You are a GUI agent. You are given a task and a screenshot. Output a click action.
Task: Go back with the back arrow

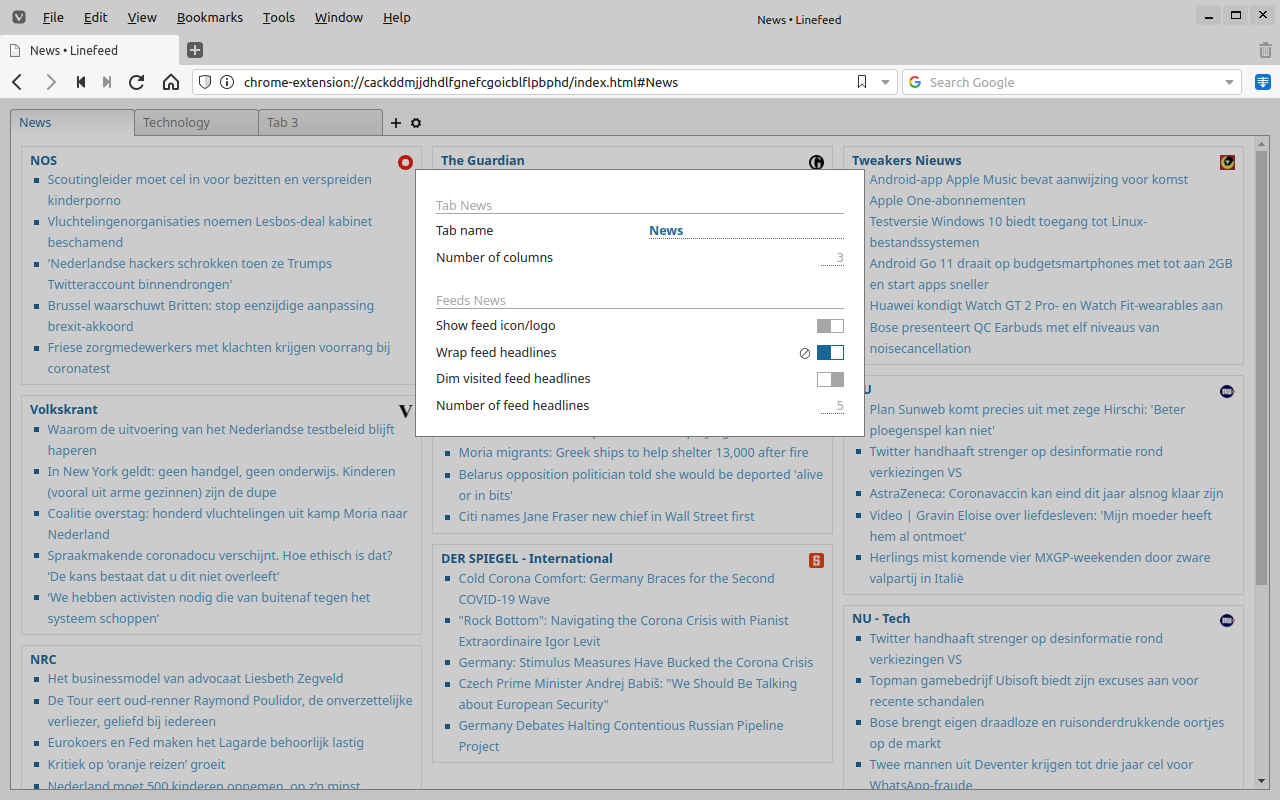click(x=17, y=82)
